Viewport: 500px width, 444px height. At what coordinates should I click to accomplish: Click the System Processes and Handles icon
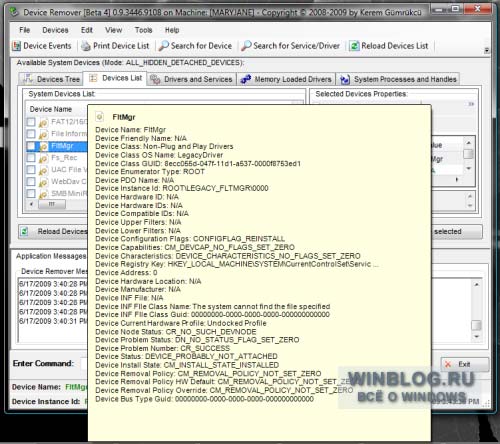[345, 79]
